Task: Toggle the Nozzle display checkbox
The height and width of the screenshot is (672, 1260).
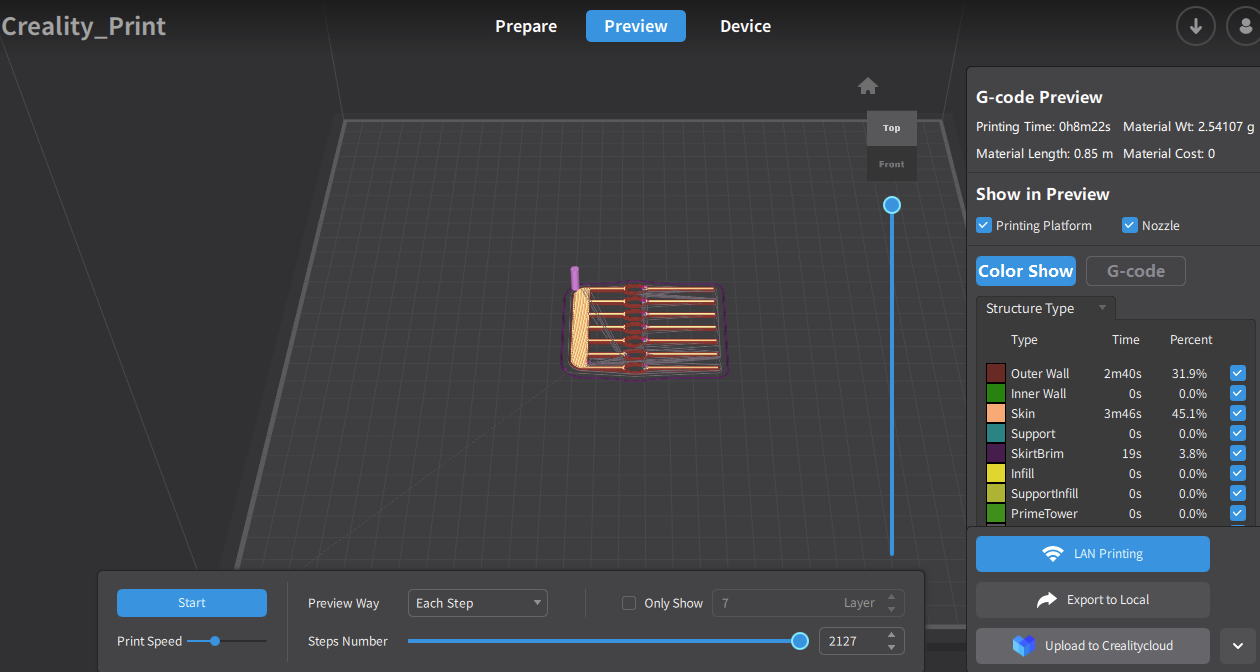Action: (1130, 226)
